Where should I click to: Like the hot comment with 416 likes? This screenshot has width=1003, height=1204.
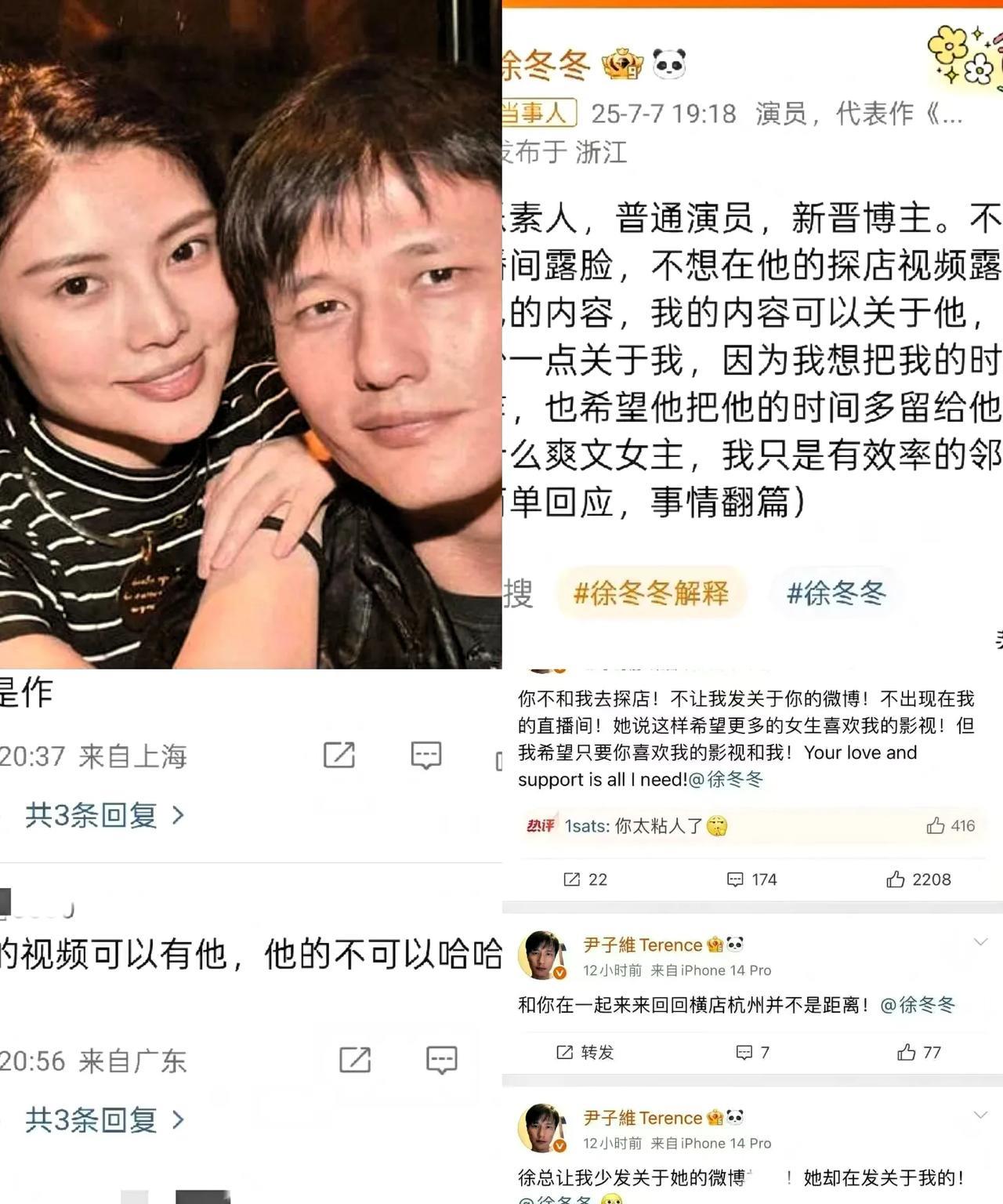950,825
